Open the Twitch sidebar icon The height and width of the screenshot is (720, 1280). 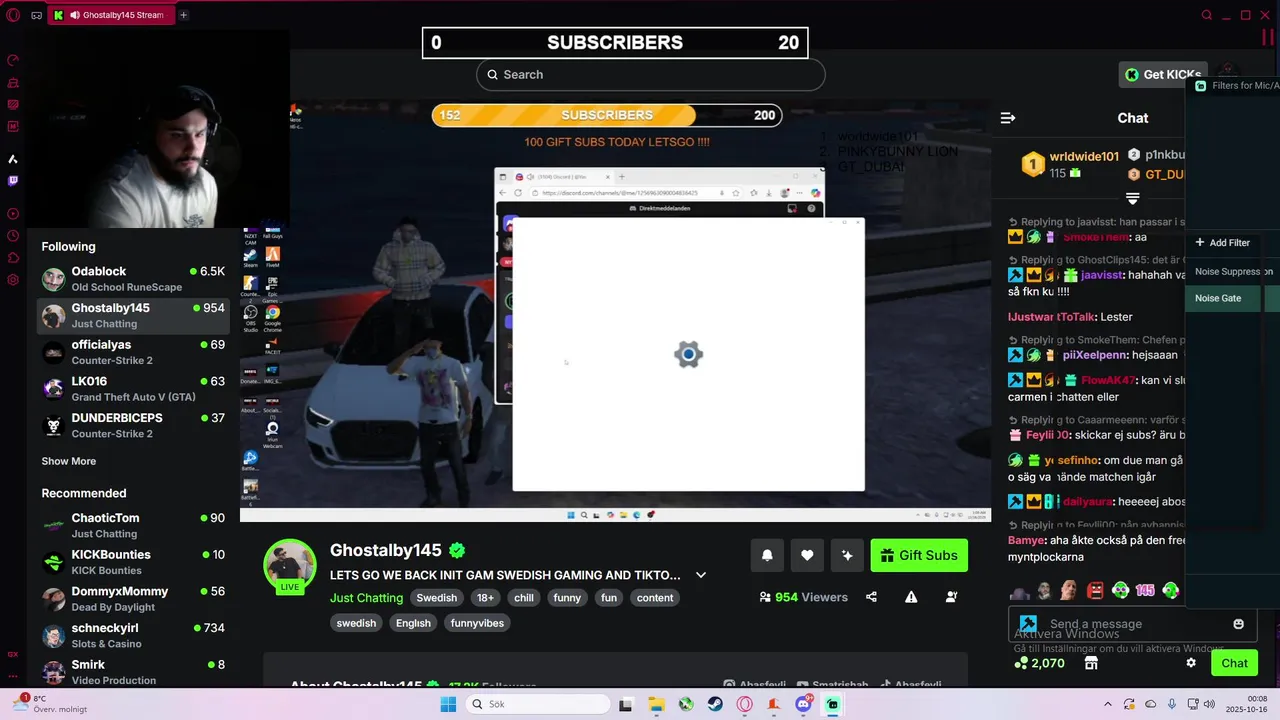(13, 181)
